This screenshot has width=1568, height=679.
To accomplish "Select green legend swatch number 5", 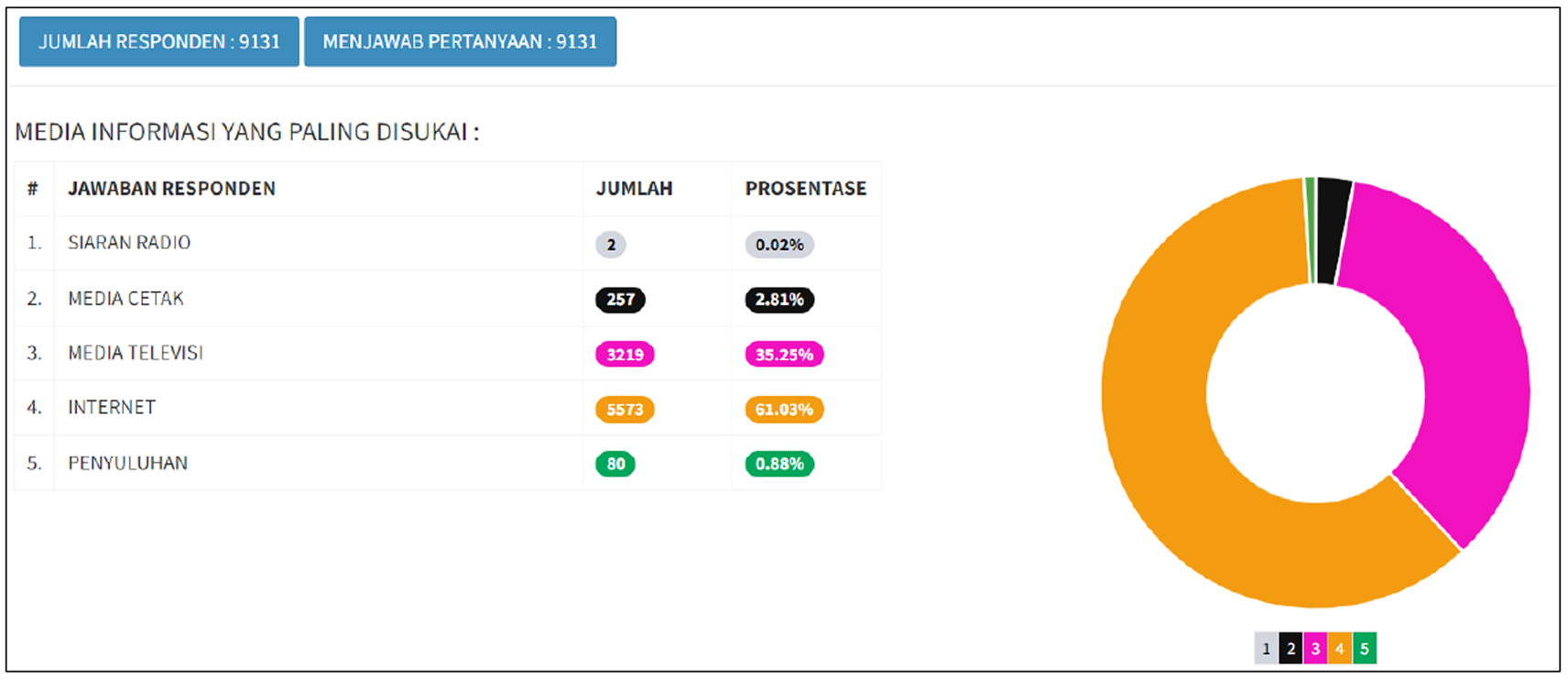I will coord(1365,648).
